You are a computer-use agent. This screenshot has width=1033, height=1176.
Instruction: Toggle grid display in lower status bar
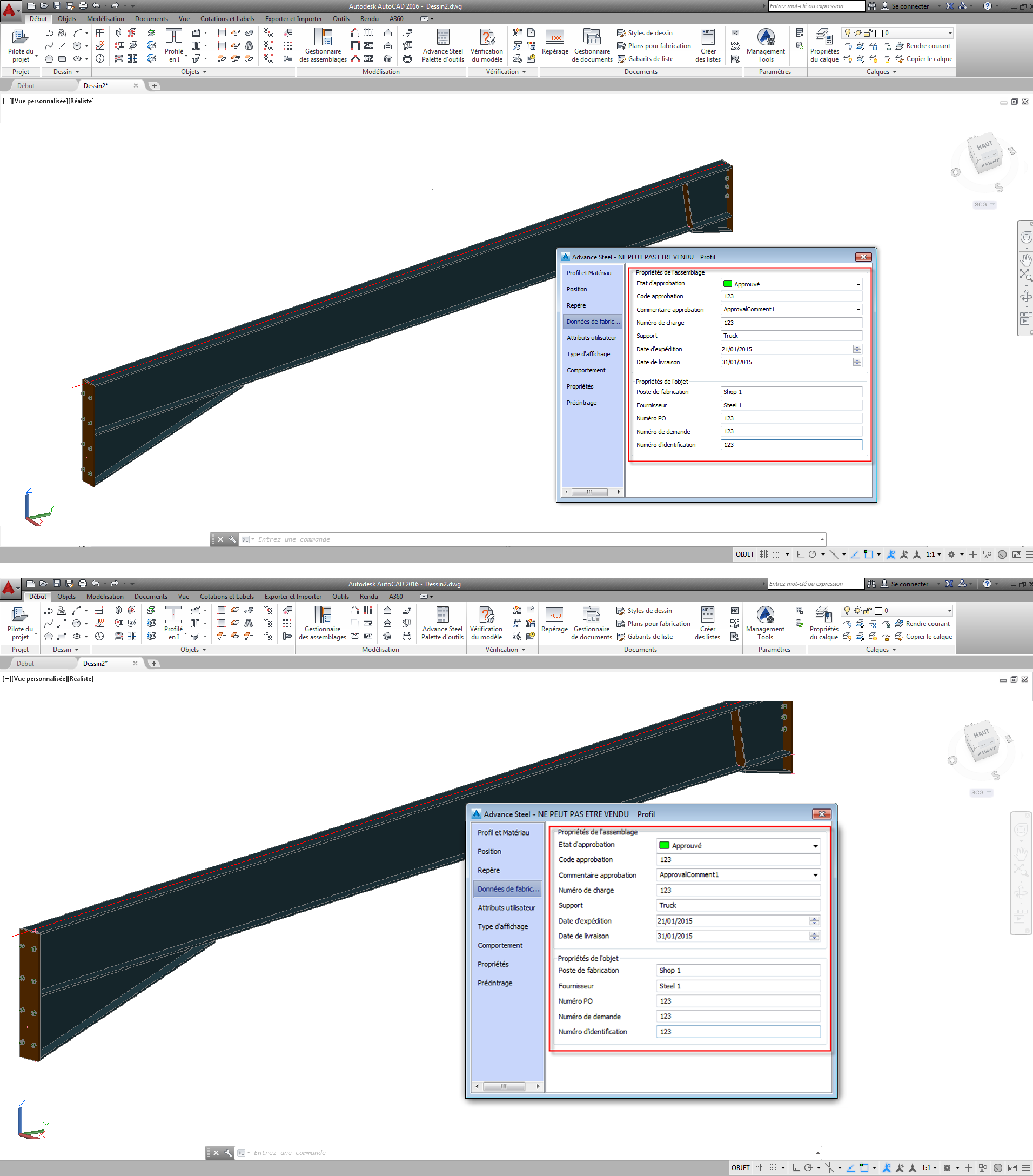click(x=760, y=1168)
